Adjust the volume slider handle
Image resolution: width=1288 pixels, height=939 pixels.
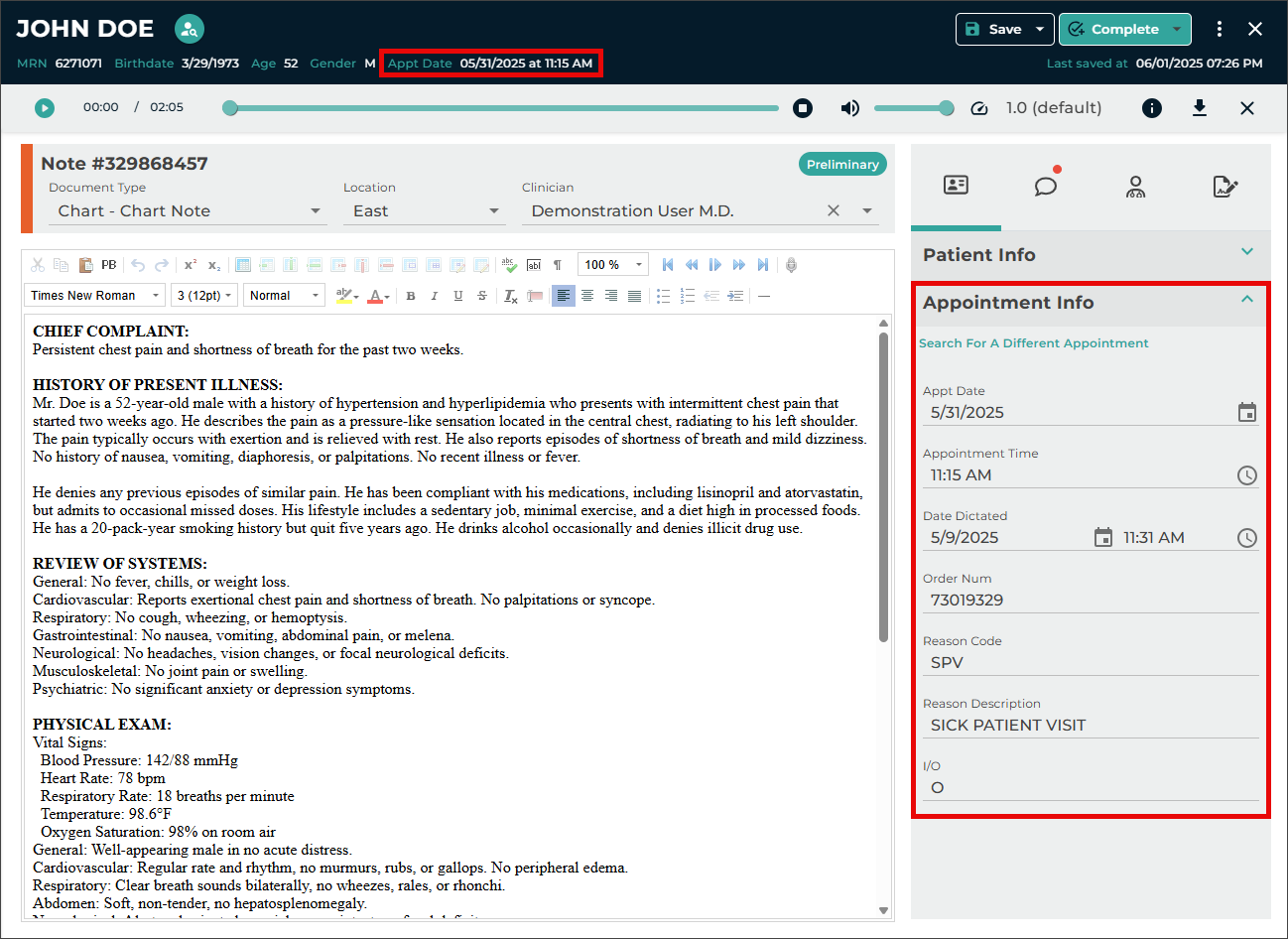pos(946,108)
